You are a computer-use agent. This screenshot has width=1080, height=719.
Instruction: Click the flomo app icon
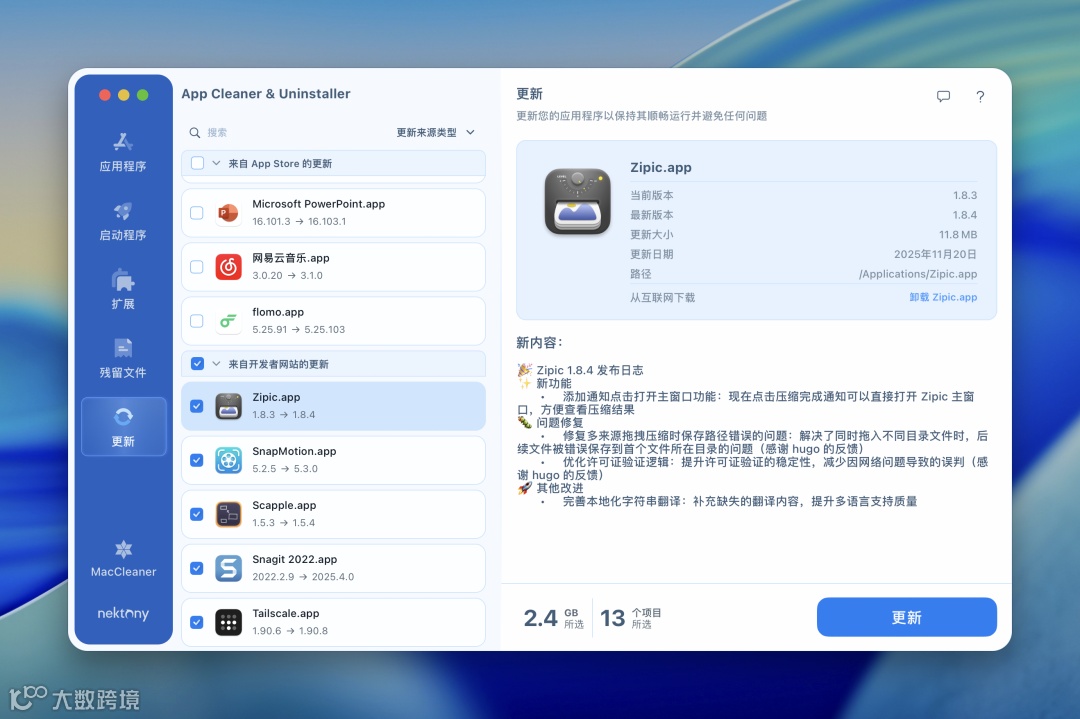[x=228, y=321]
